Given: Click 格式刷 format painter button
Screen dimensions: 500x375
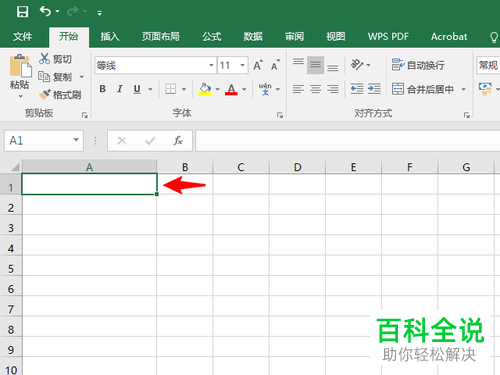Looking at the screenshot, I should [60, 95].
